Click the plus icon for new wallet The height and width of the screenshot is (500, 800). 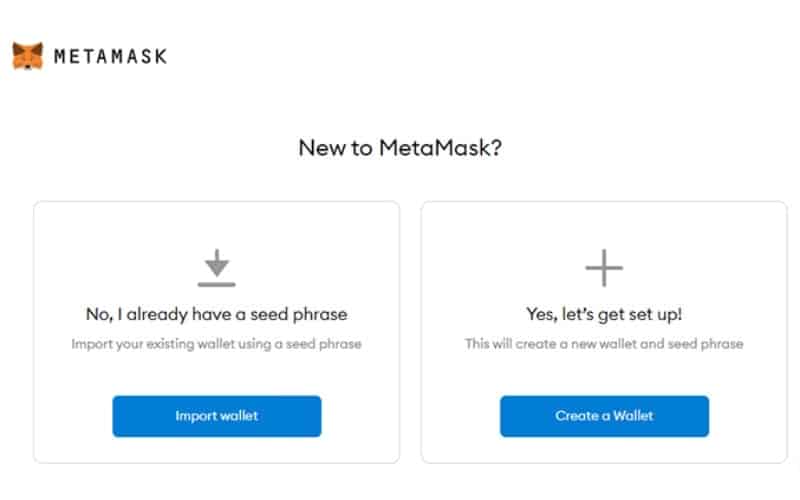(604, 268)
